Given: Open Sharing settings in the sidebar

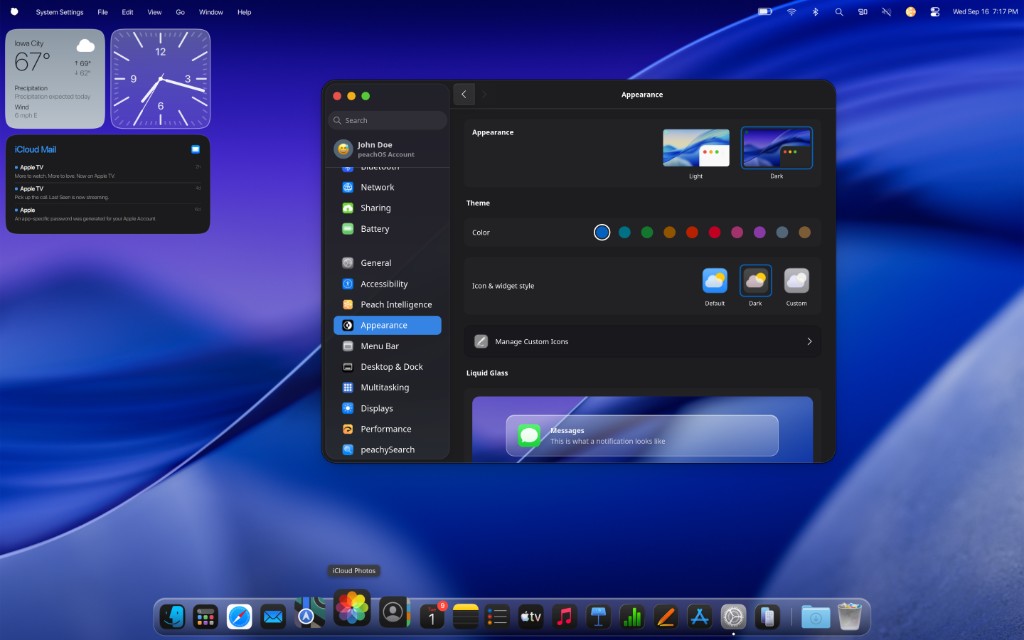Looking at the screenshot, I should [387, 208].
